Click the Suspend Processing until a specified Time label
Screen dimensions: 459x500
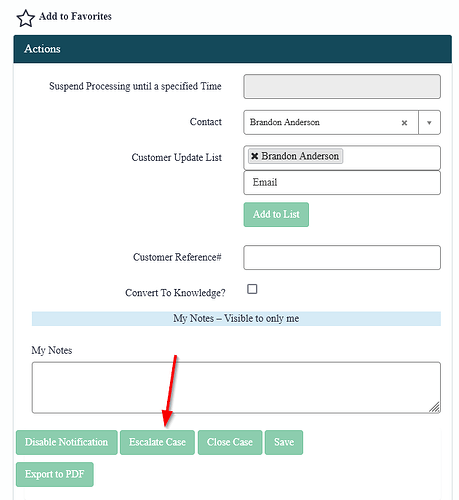[135, 86]
